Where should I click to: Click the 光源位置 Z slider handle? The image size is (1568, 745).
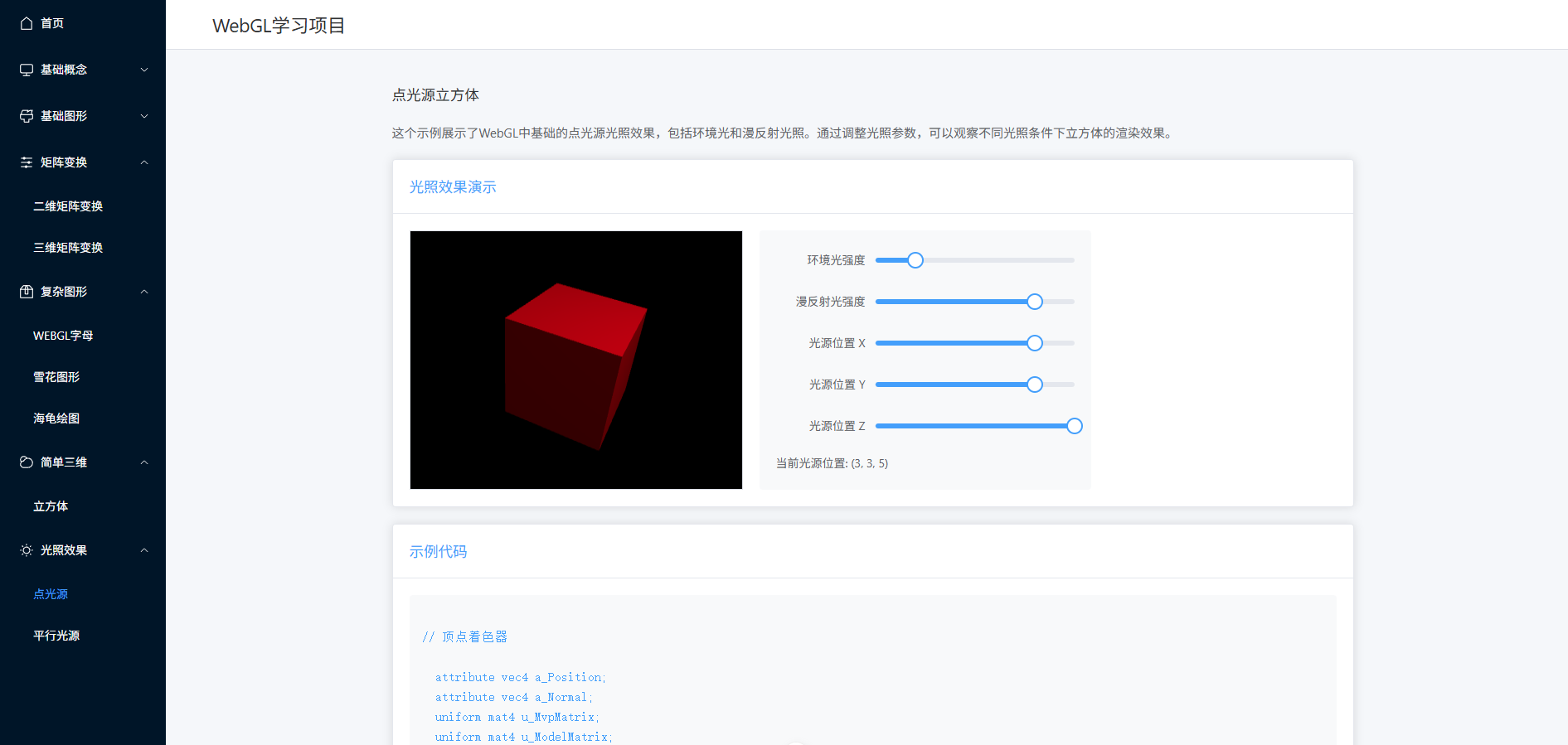(1075, 426)
